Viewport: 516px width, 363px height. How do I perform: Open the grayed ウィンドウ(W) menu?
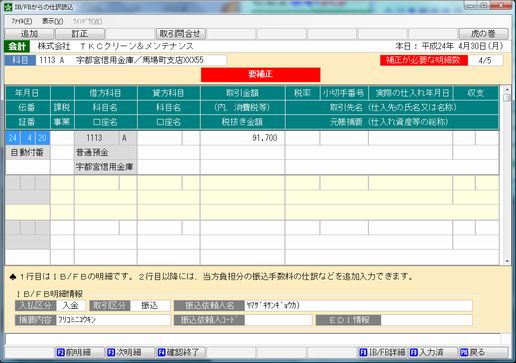87,21
